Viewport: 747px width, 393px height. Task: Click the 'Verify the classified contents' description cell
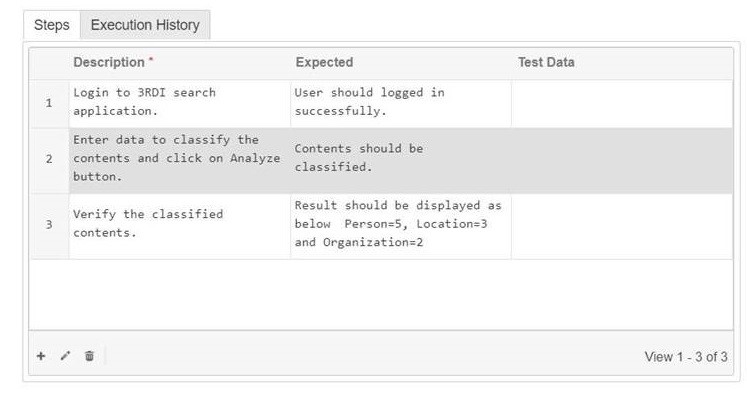coord(180,225)
